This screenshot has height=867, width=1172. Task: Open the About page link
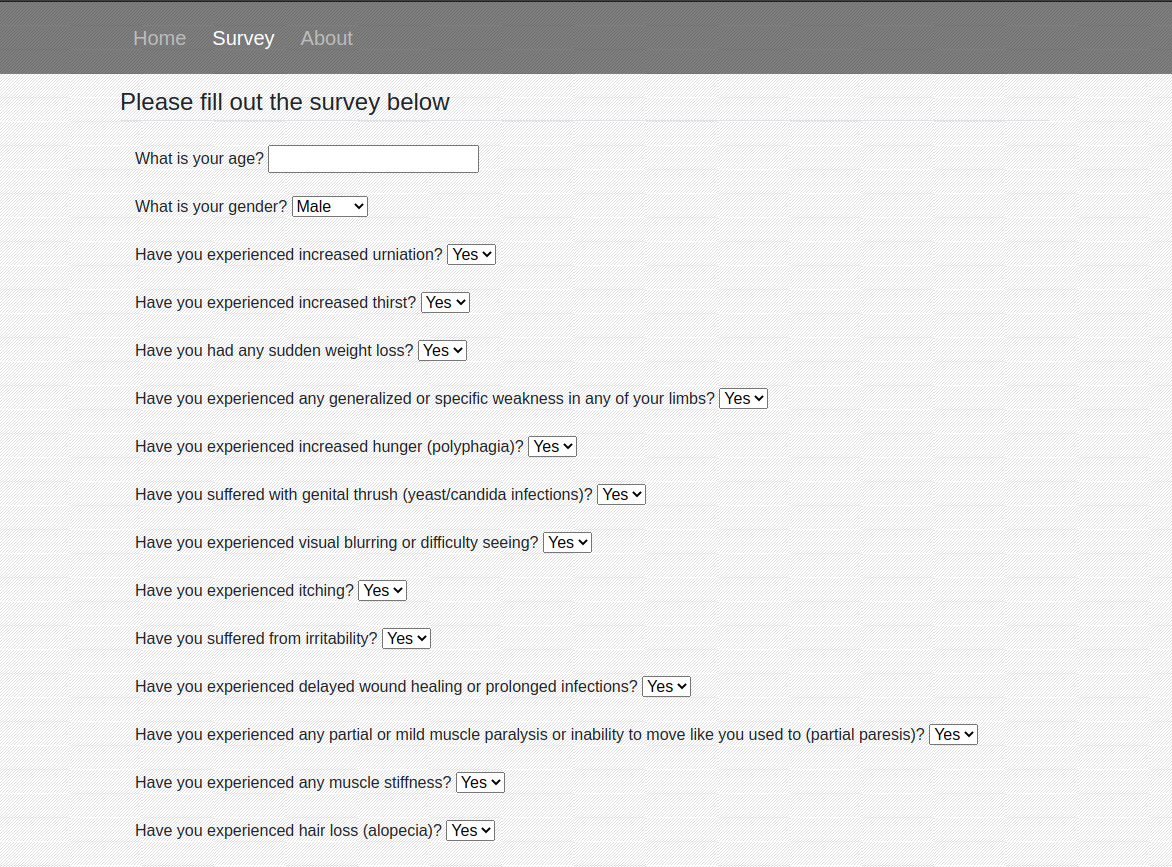click(x=327, y=38)
